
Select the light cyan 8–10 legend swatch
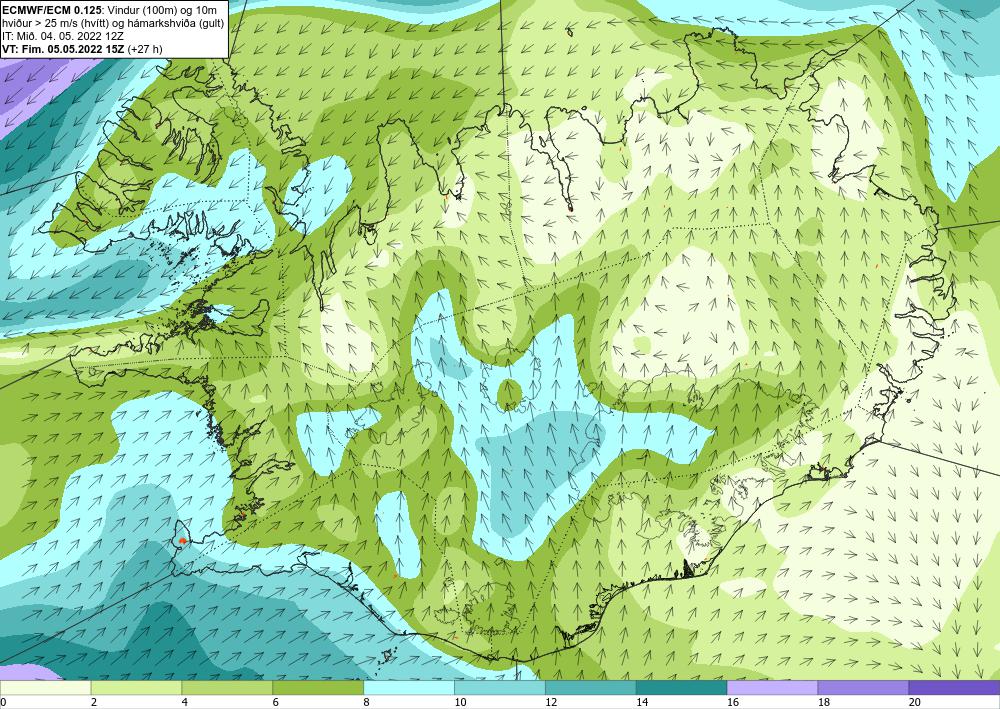[409, 688]
